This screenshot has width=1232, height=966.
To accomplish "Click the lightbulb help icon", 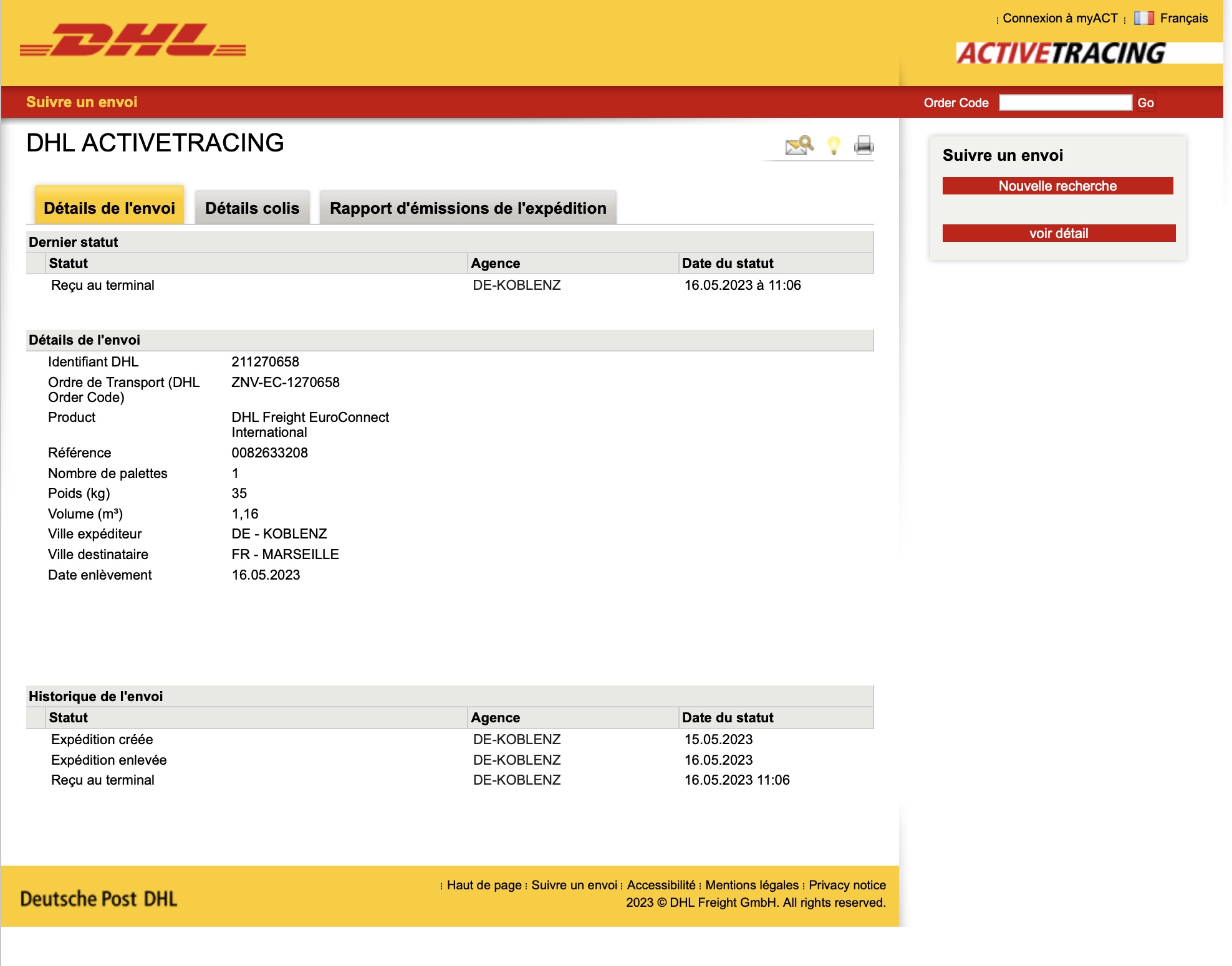I will click(834, 146).
